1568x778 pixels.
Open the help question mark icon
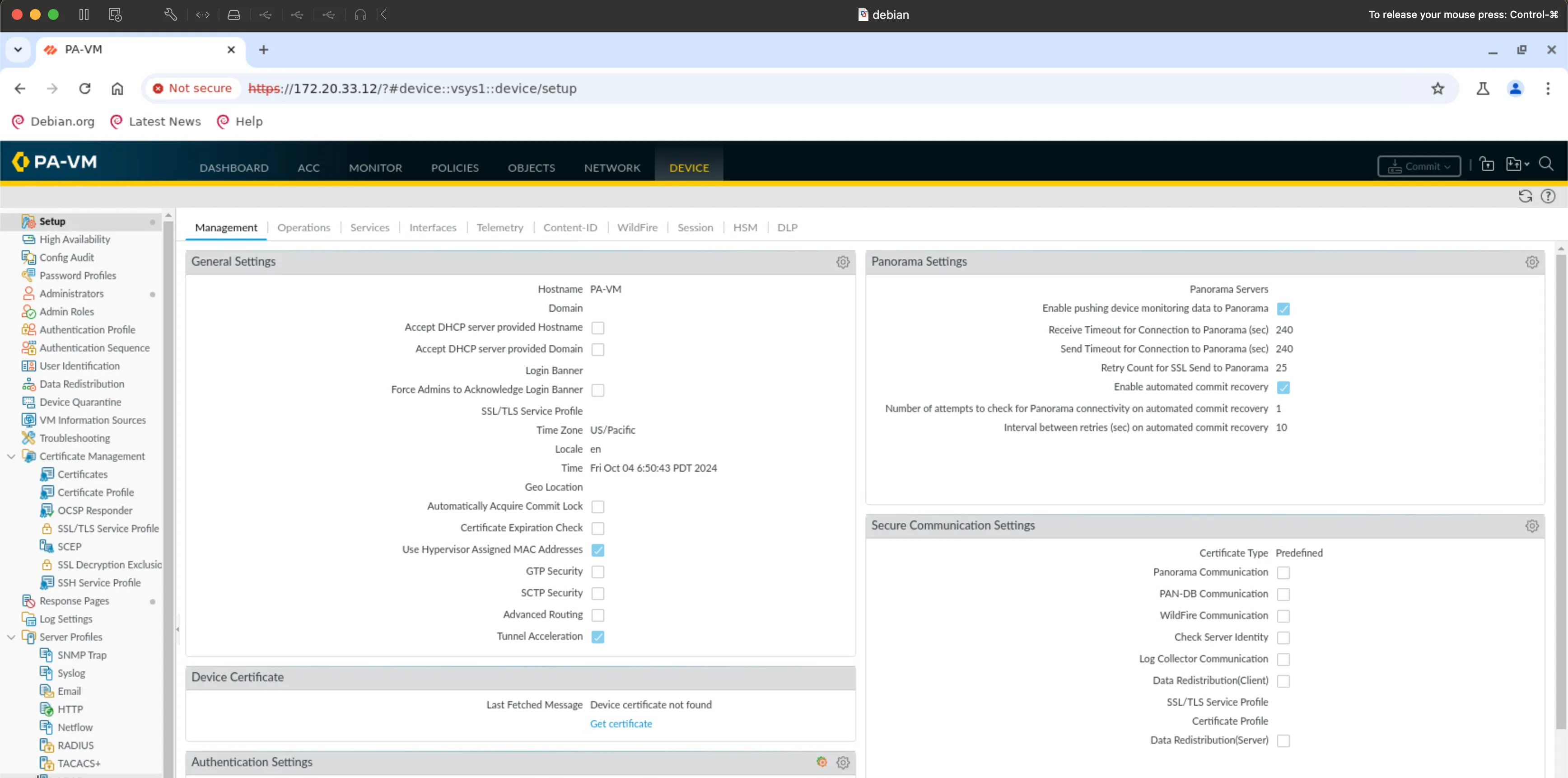tap(1548, 196)
